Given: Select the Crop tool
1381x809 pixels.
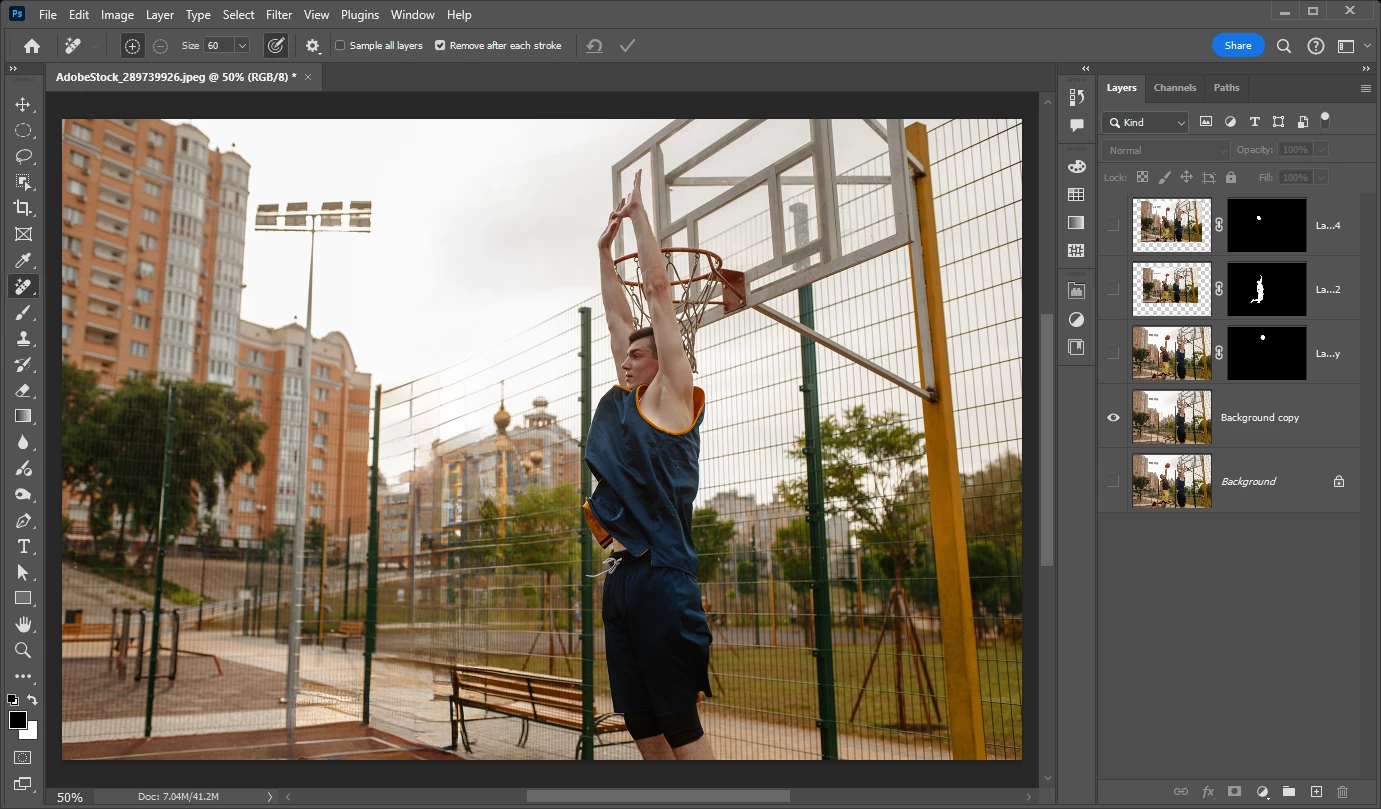Looking at the screenshot, I should point(22,208).
